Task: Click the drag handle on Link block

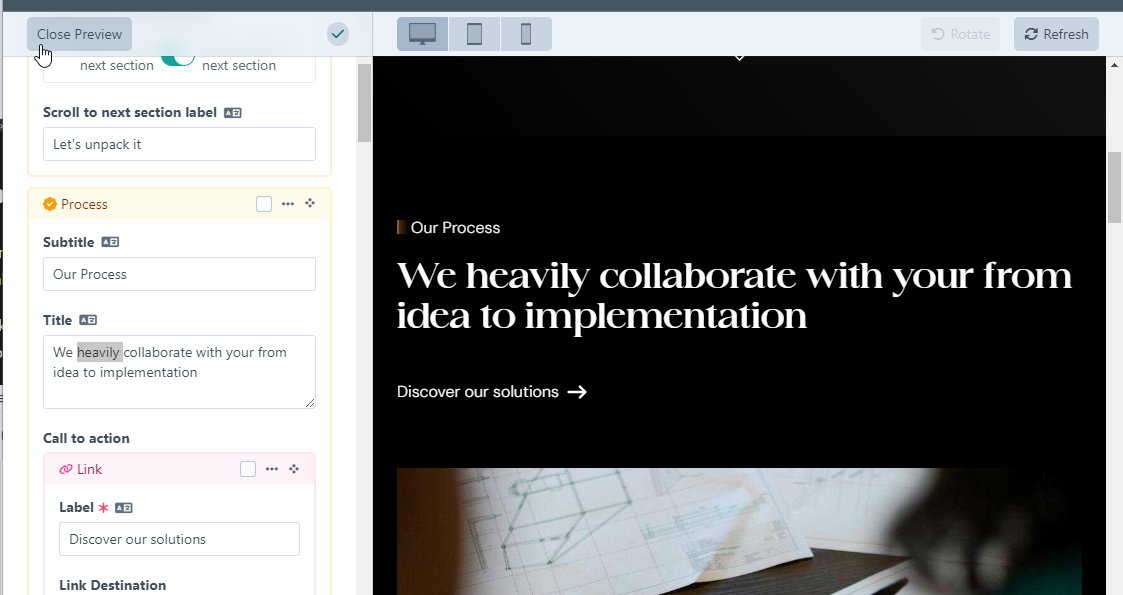Action: [x=294, y=468]
